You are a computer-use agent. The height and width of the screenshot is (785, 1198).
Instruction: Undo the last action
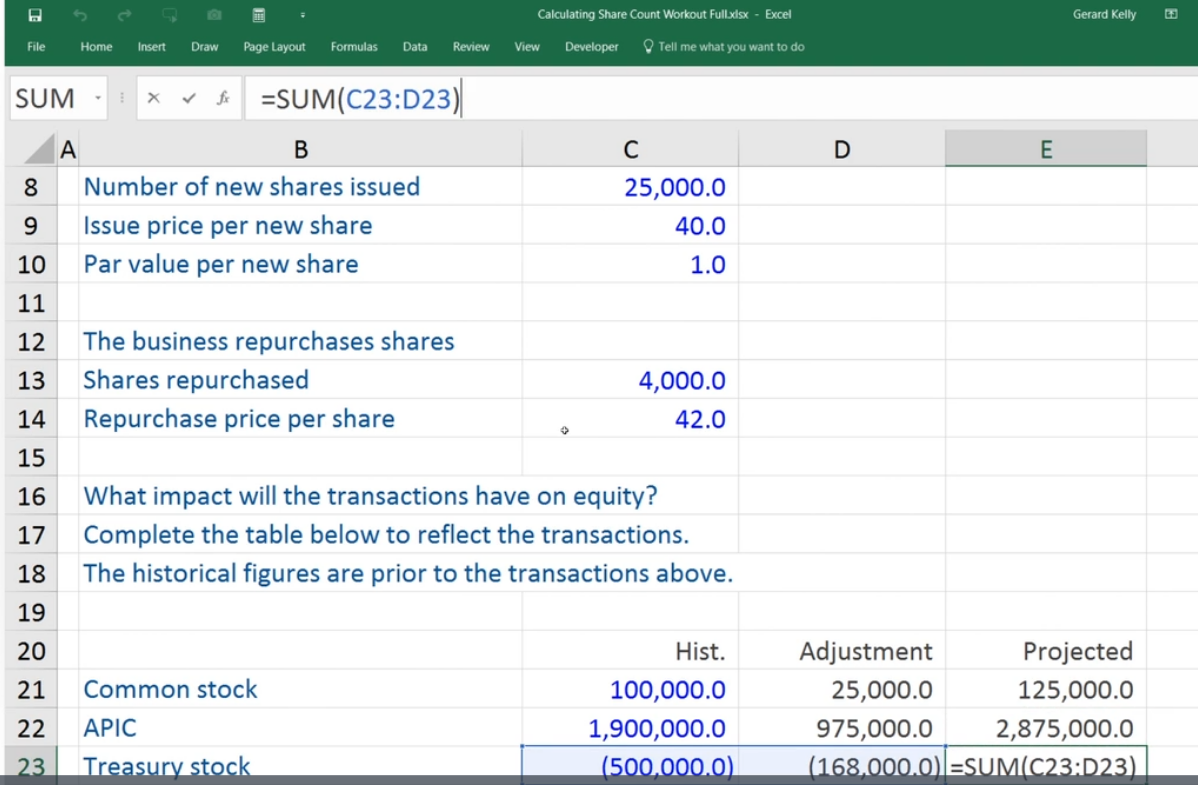[80, 15]
